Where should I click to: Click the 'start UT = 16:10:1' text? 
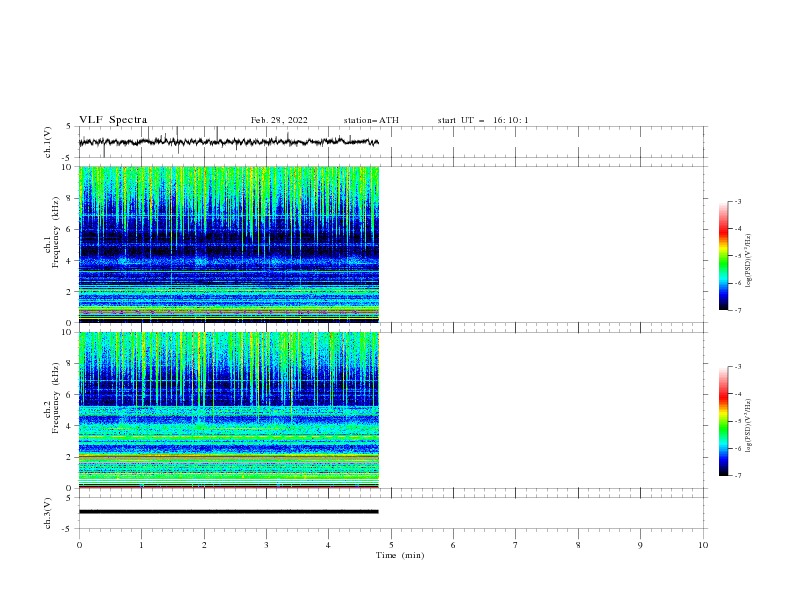tap(483, 120)
